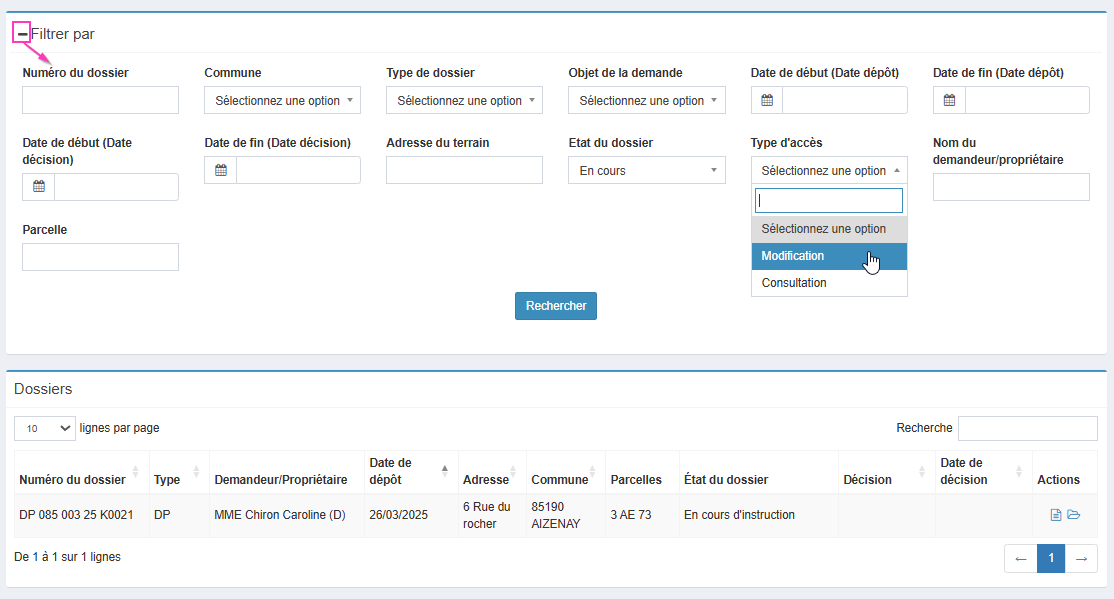This screenshot has width=1114, height=599.
Task: Open the Commune dropdown
Action: point(282,100)
